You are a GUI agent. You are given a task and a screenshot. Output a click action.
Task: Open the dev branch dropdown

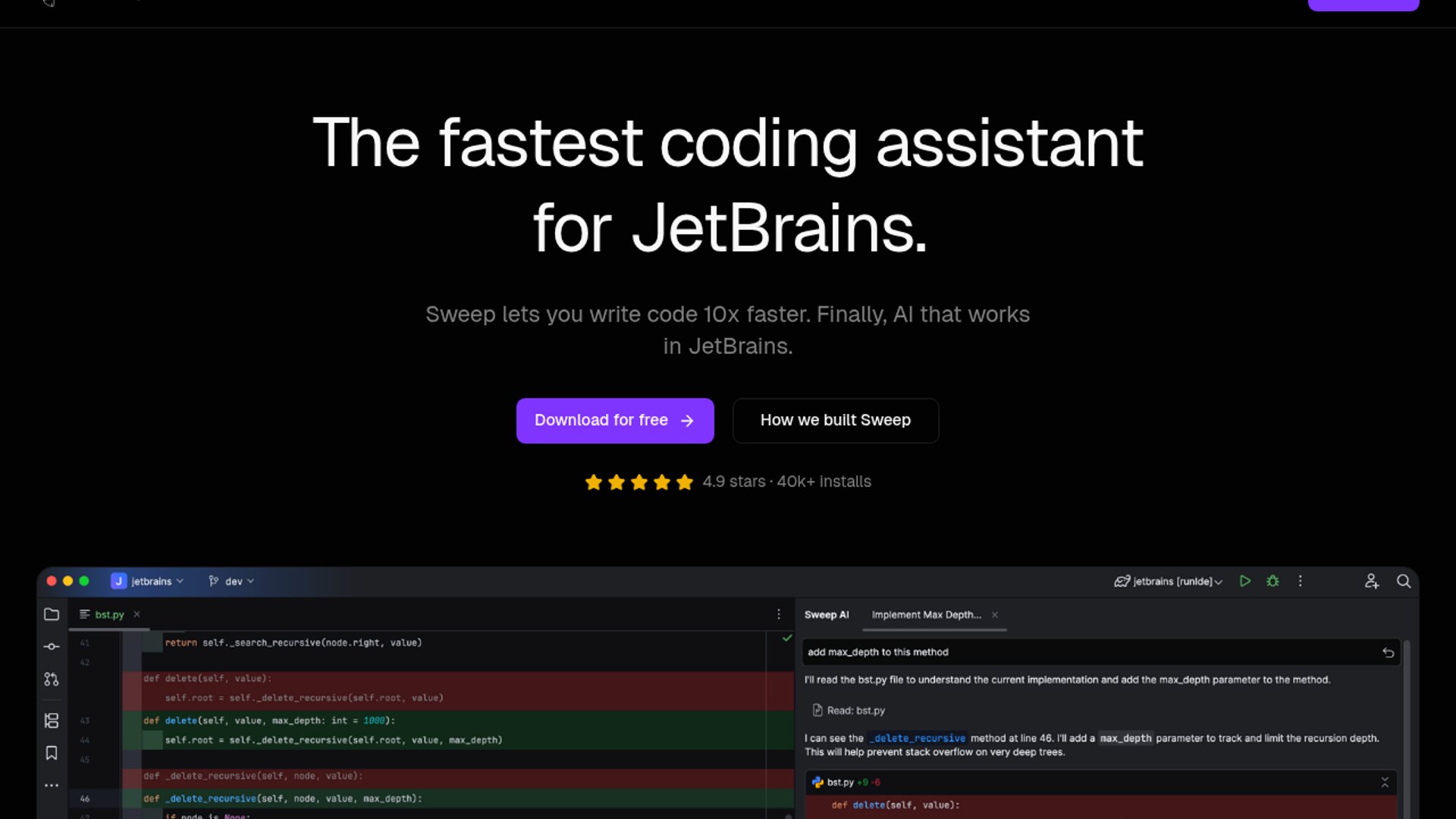point(231,581)
